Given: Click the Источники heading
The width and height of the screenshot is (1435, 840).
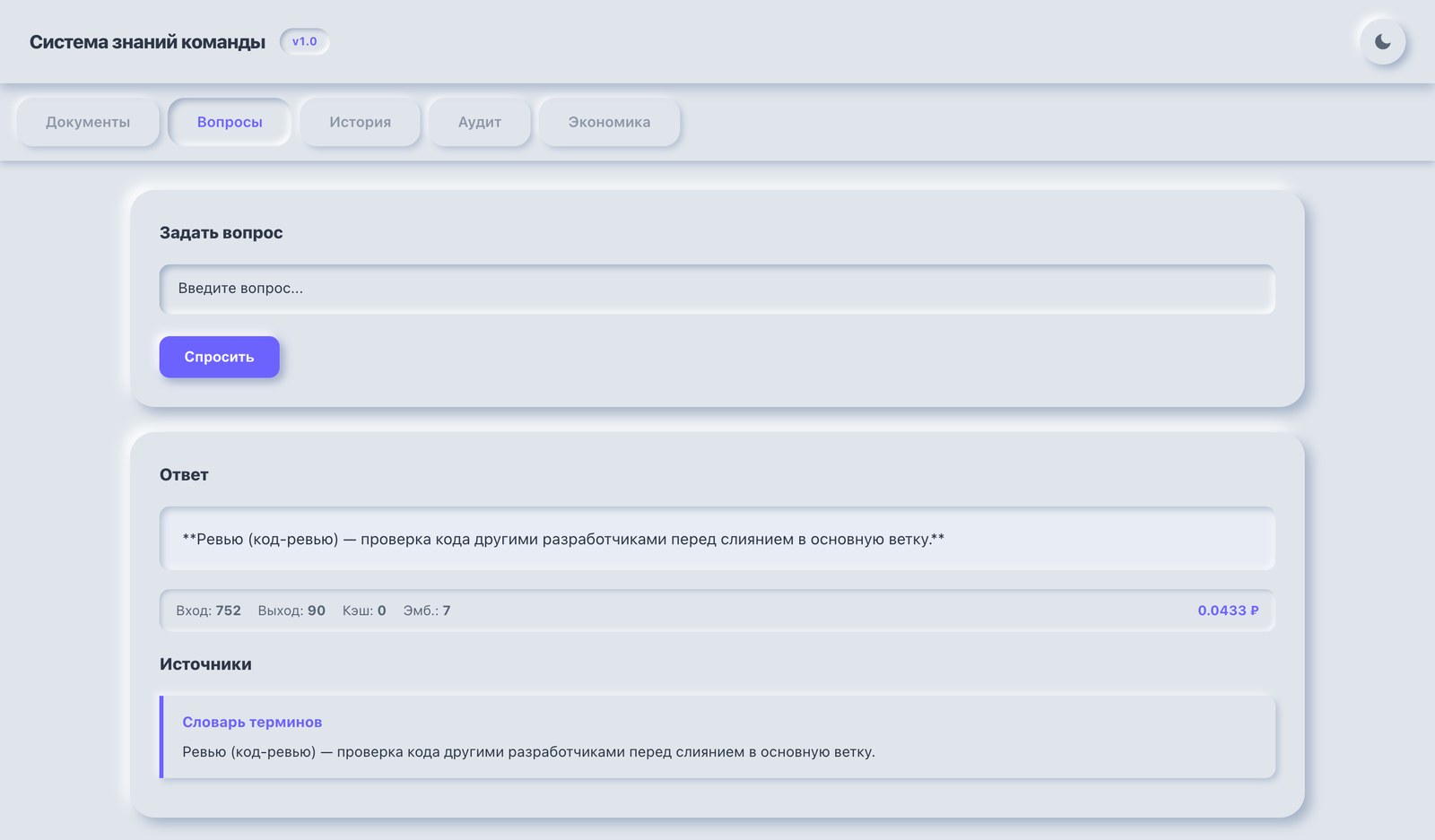Looking at the screenshot, I should tap(205, 664).
